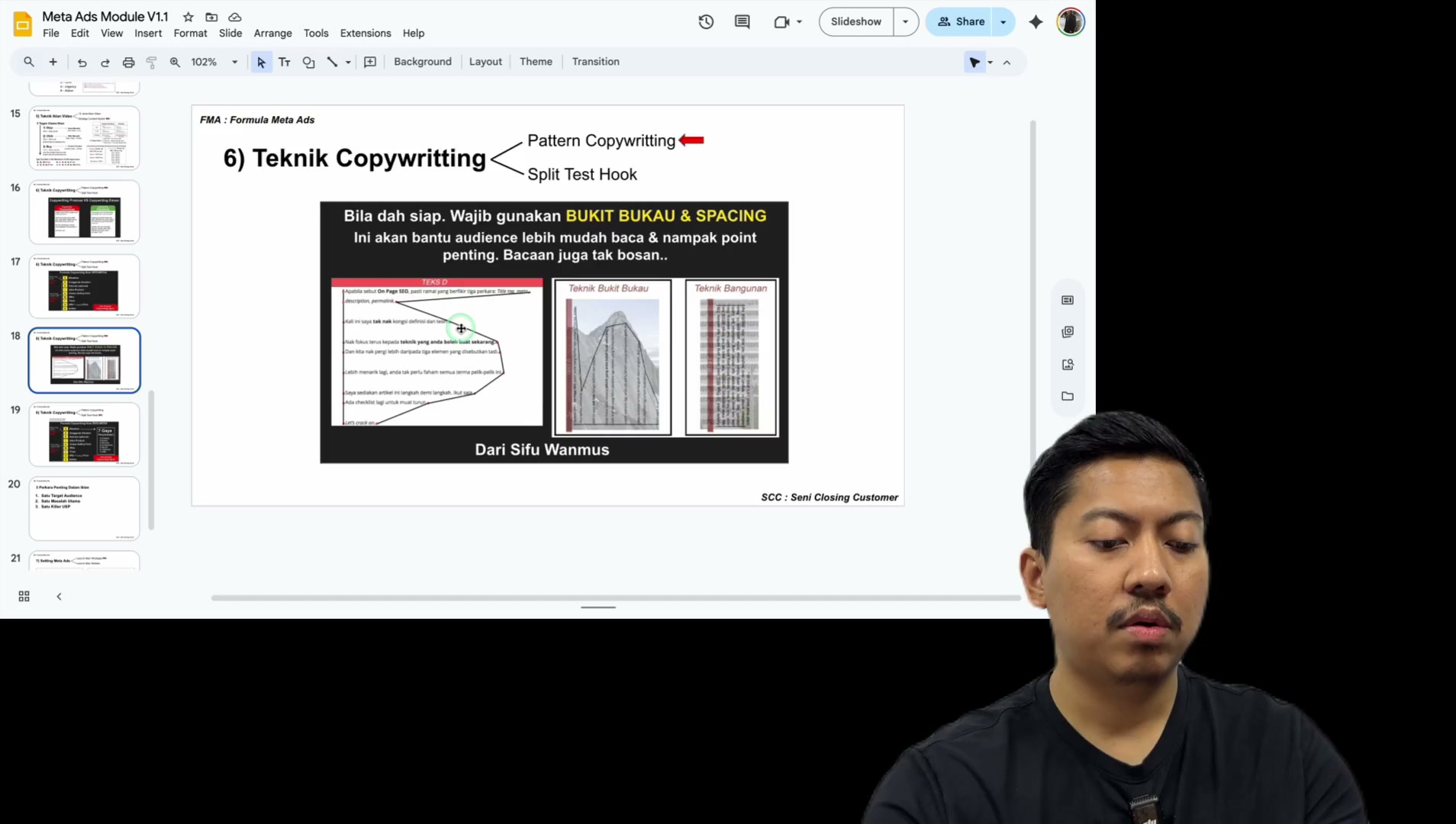1456x824 pixels.
Task: Check cloud save status icon
Action: pos(235,17)
